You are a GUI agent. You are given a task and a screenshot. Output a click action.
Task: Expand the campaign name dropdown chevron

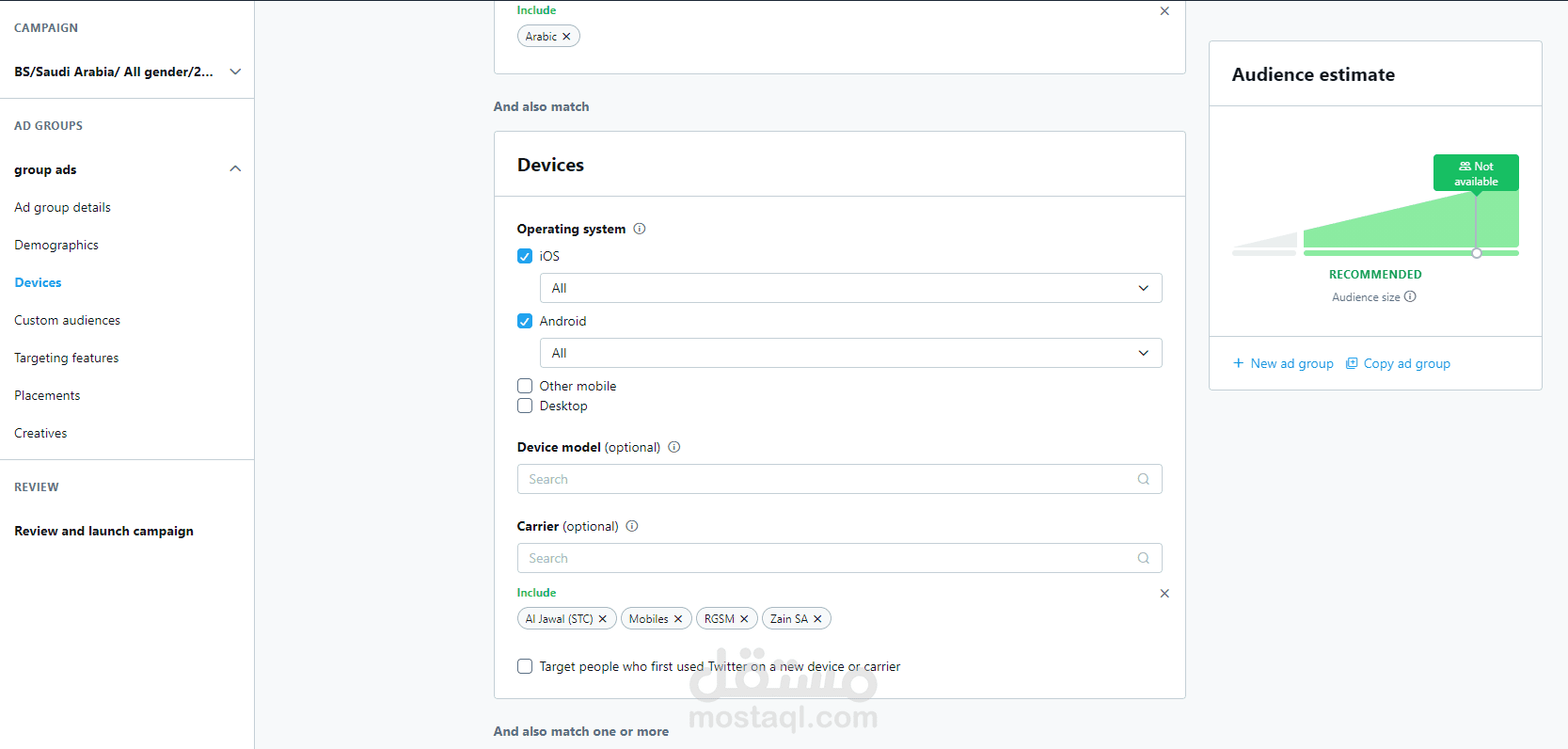(x=235, y=72)
